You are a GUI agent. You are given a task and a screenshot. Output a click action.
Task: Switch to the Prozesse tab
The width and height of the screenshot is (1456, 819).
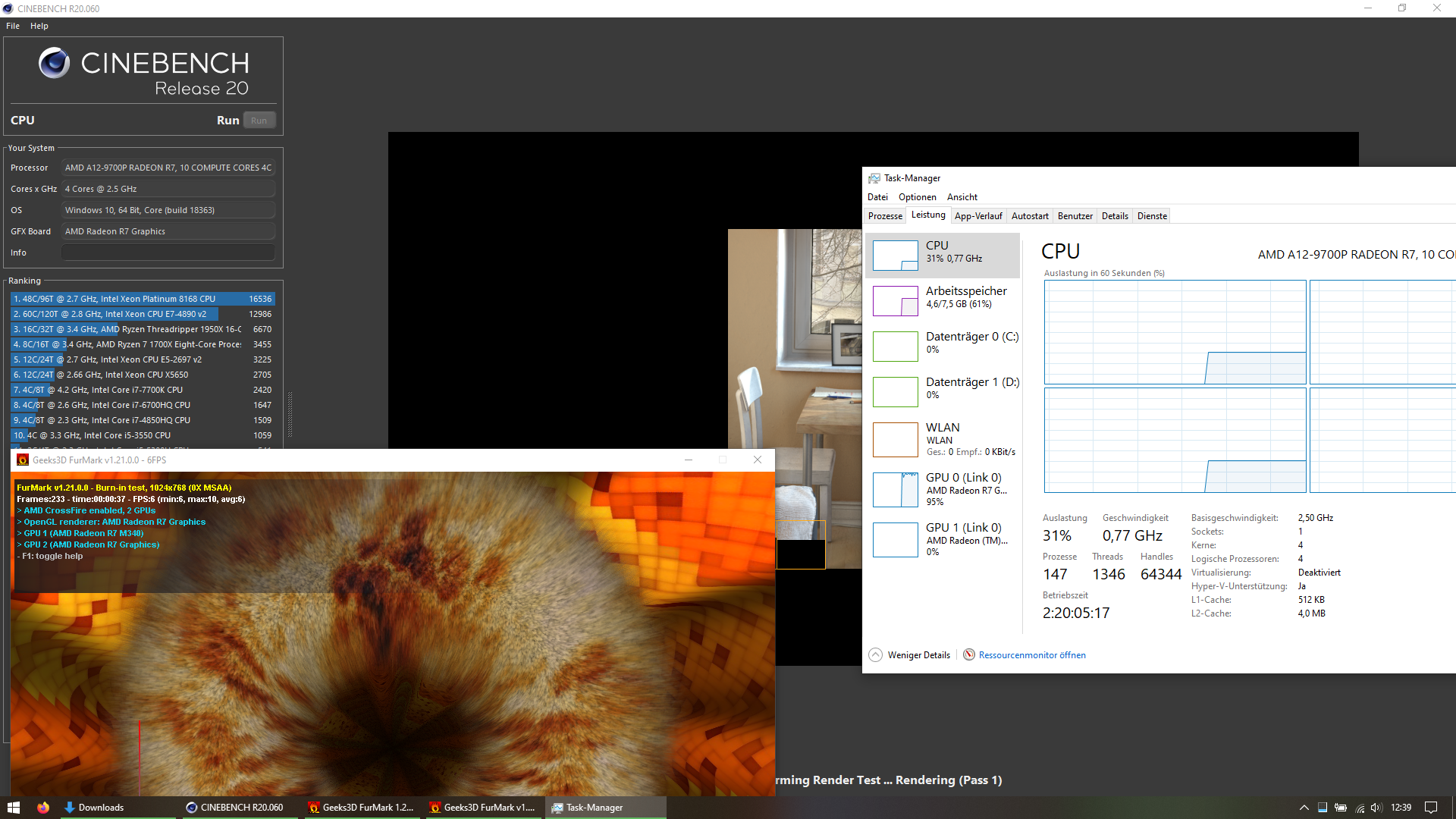coord(885,216)
